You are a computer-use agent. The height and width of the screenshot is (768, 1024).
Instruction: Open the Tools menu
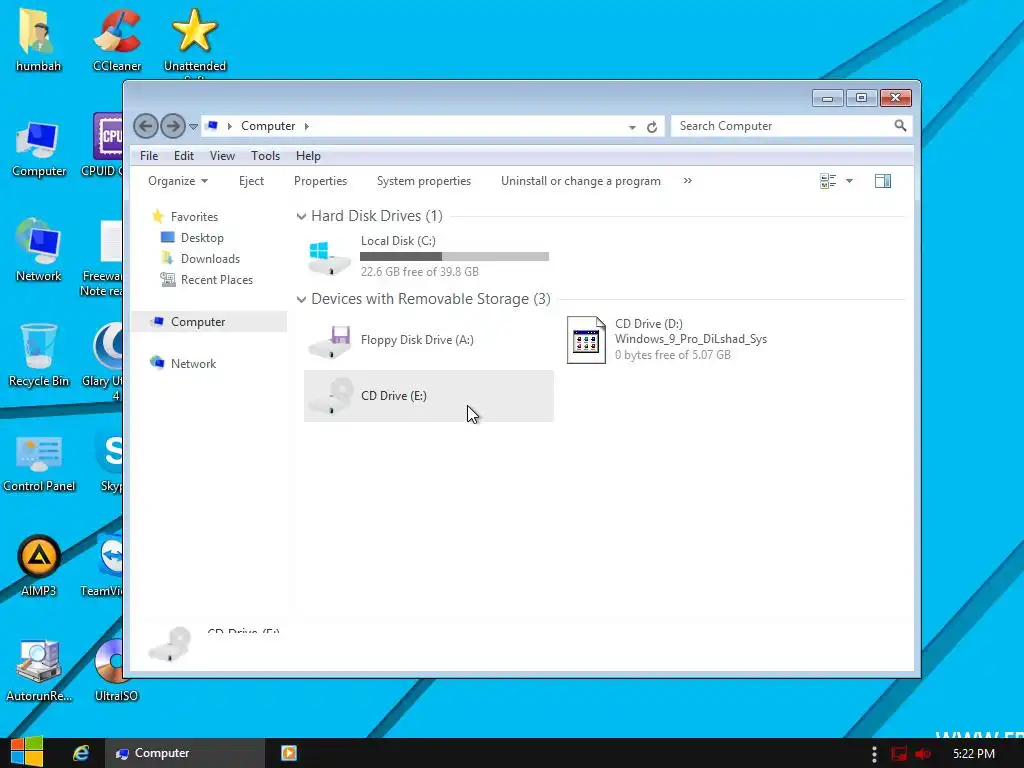(x=265, y=155)
